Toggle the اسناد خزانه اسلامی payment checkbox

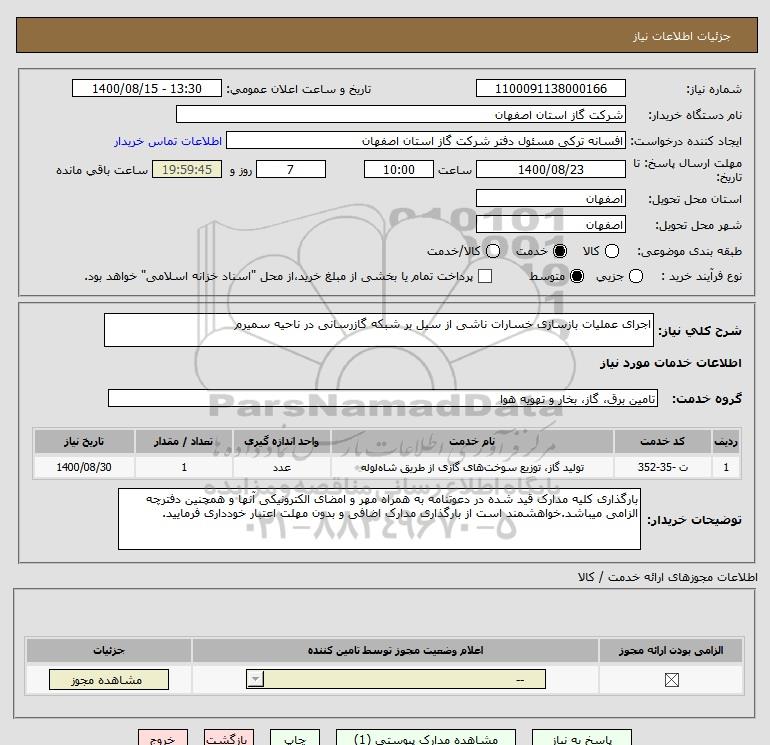pos(485,276)
